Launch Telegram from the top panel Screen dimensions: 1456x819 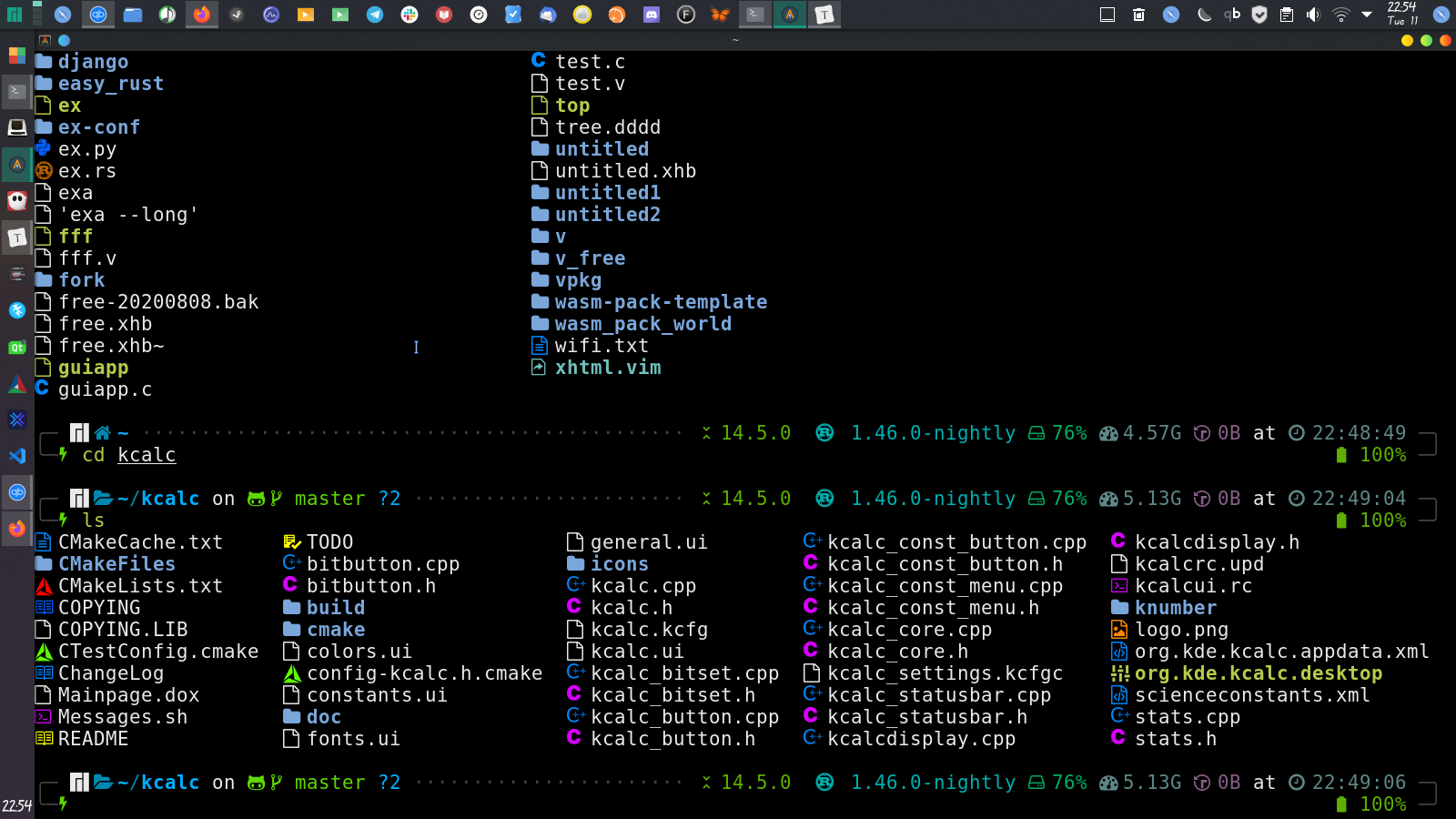[375, 15]
